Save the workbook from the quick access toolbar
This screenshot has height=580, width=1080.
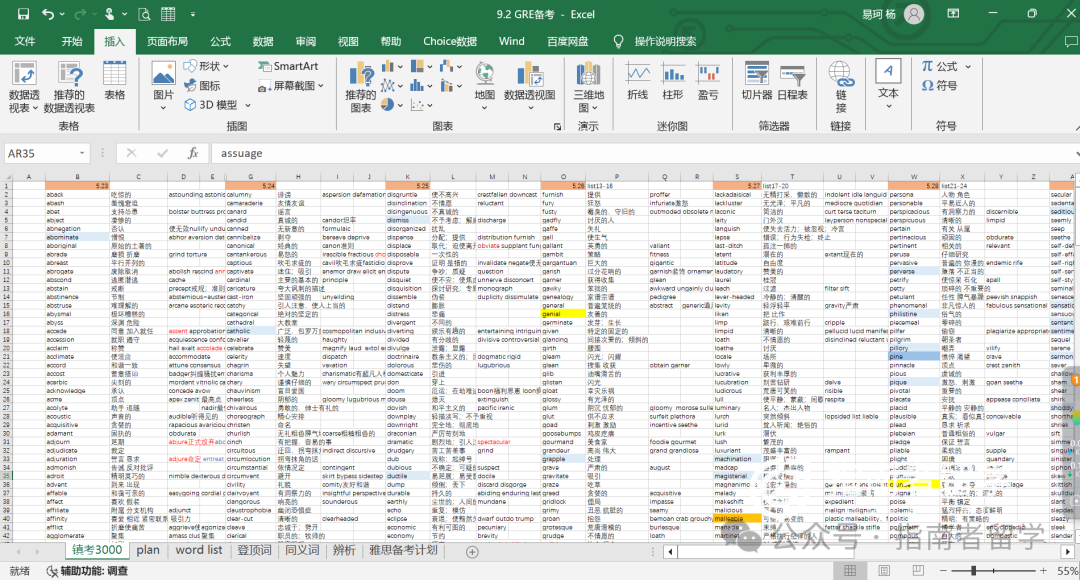(x=23, y=14)
